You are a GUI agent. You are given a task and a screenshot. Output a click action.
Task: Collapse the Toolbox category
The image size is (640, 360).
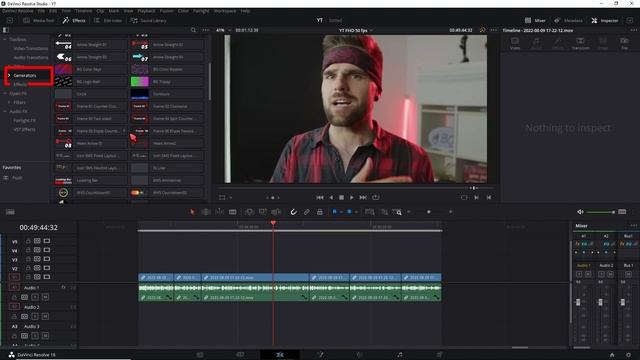pos(5,40)
